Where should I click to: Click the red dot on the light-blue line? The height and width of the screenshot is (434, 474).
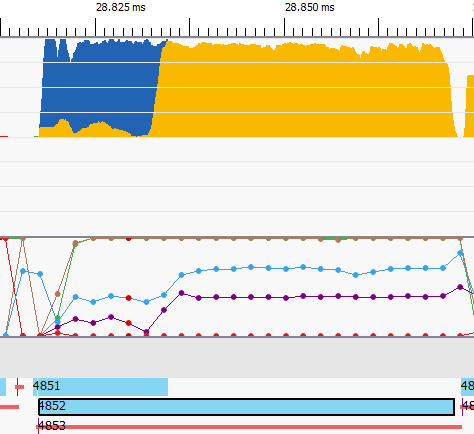coord(129,298)
